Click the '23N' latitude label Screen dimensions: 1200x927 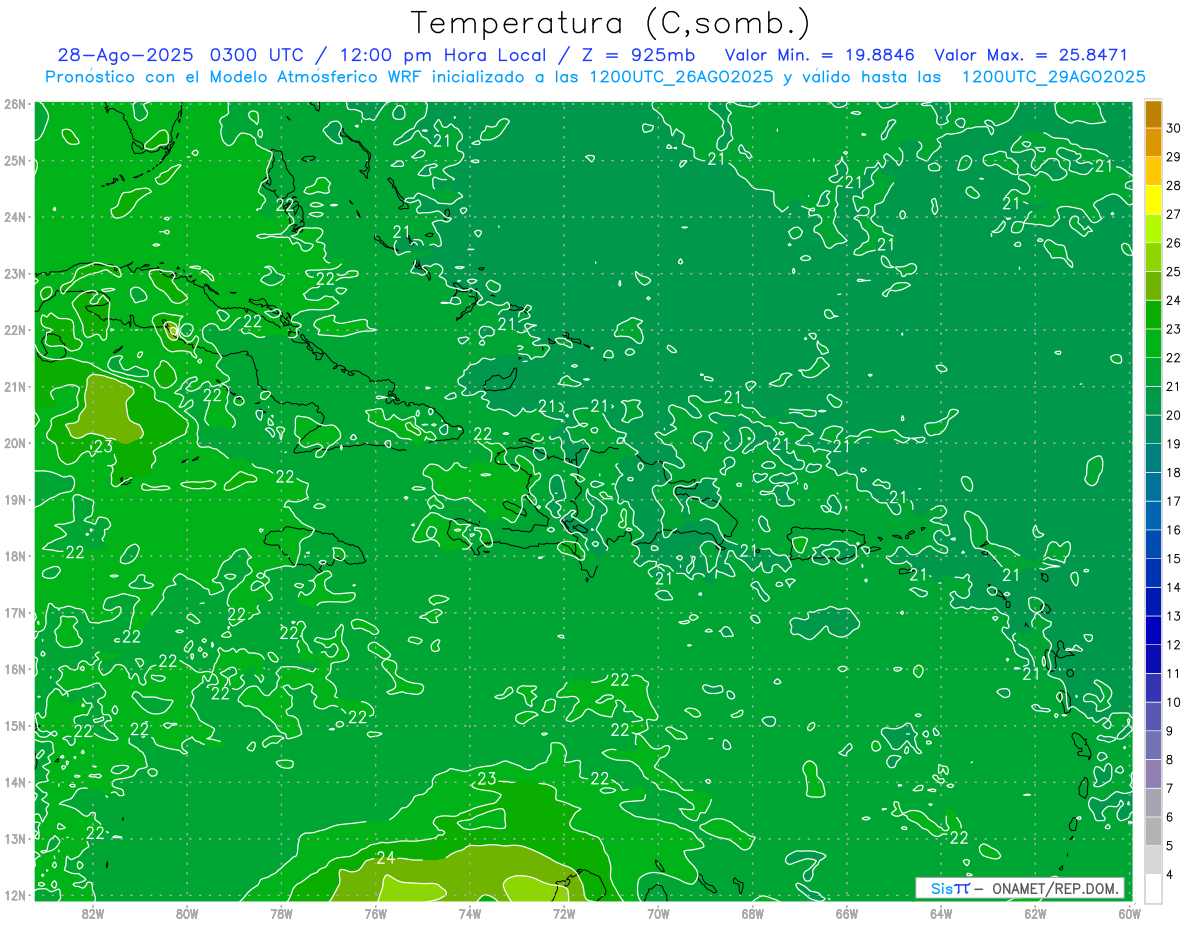click(14, 274)
